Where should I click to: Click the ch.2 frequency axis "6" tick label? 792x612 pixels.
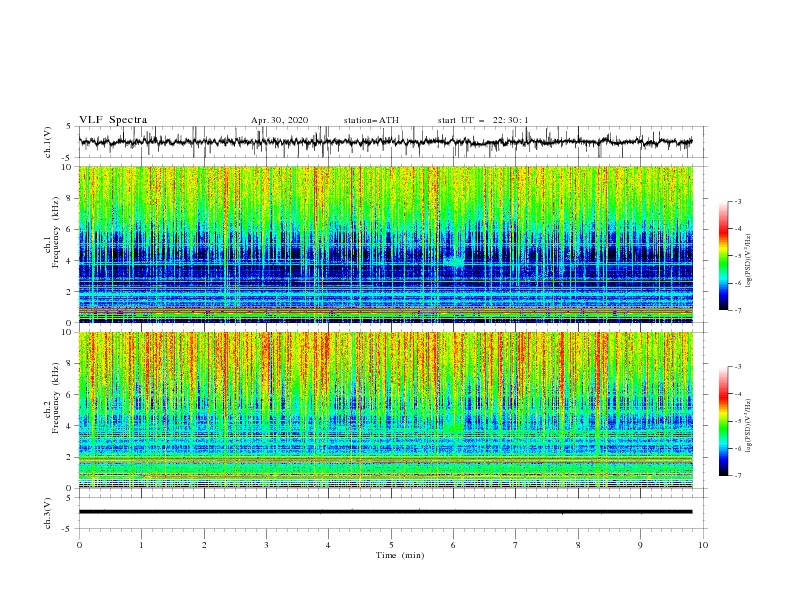click(x=69, y=395)
